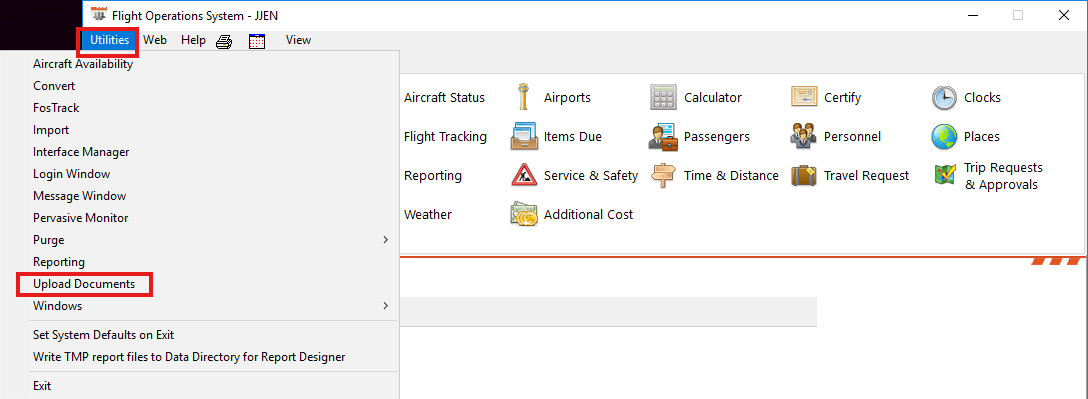Open the Web menu
This screenshot has width=1088, height=399.
(155, 40)
